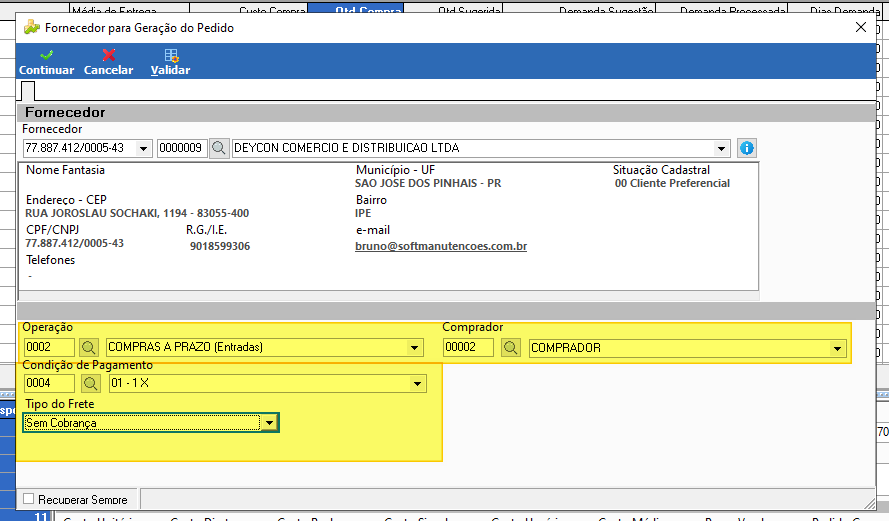Click the R.G./I.E. value 9018599306
The height and width of the screenshot is (521, 889).
pyautogui.click(x=220, y=246)
